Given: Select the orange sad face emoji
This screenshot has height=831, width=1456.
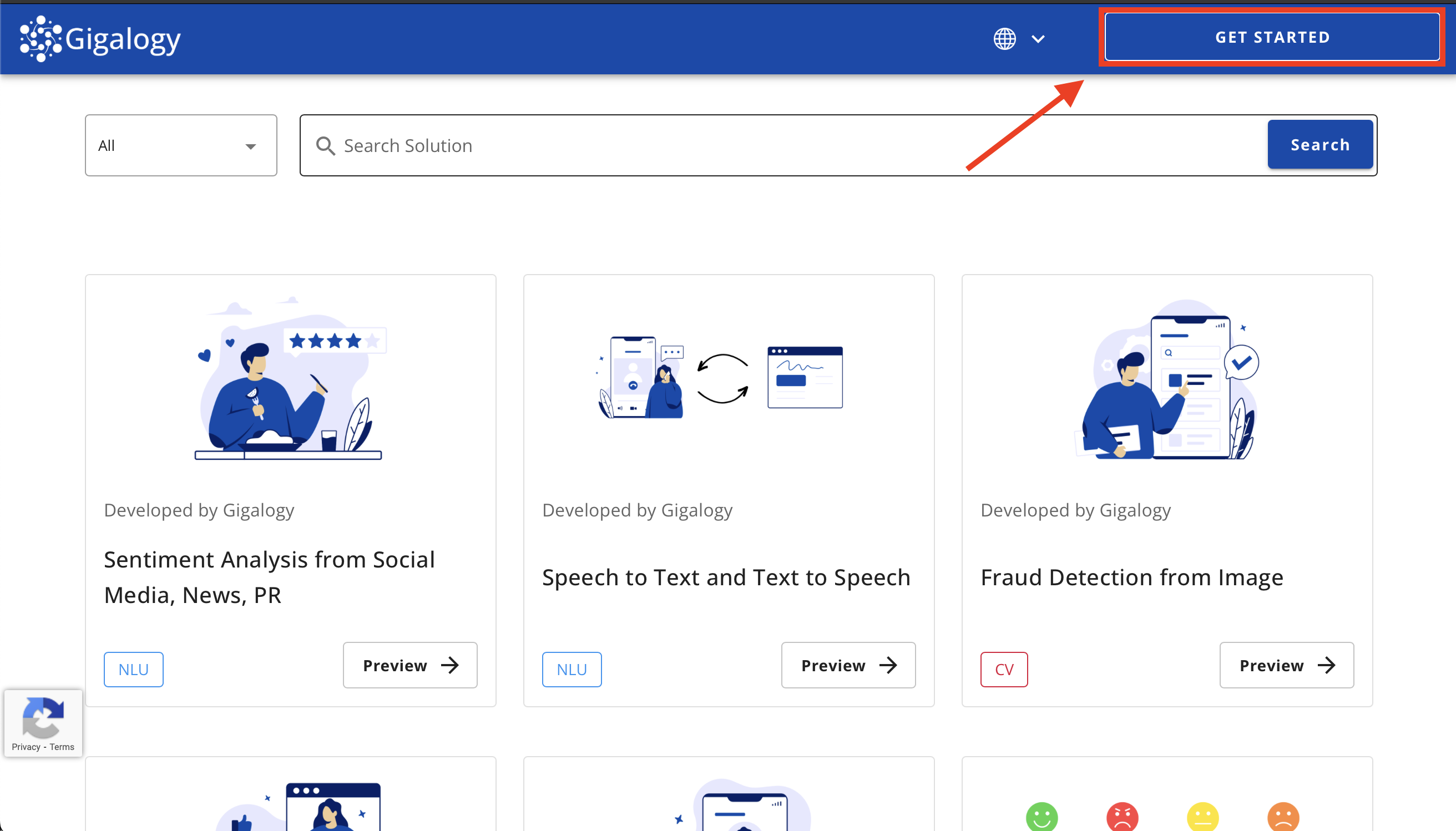Looking at the screenshot, I should pyautogui.click(x=1284, y=817).
